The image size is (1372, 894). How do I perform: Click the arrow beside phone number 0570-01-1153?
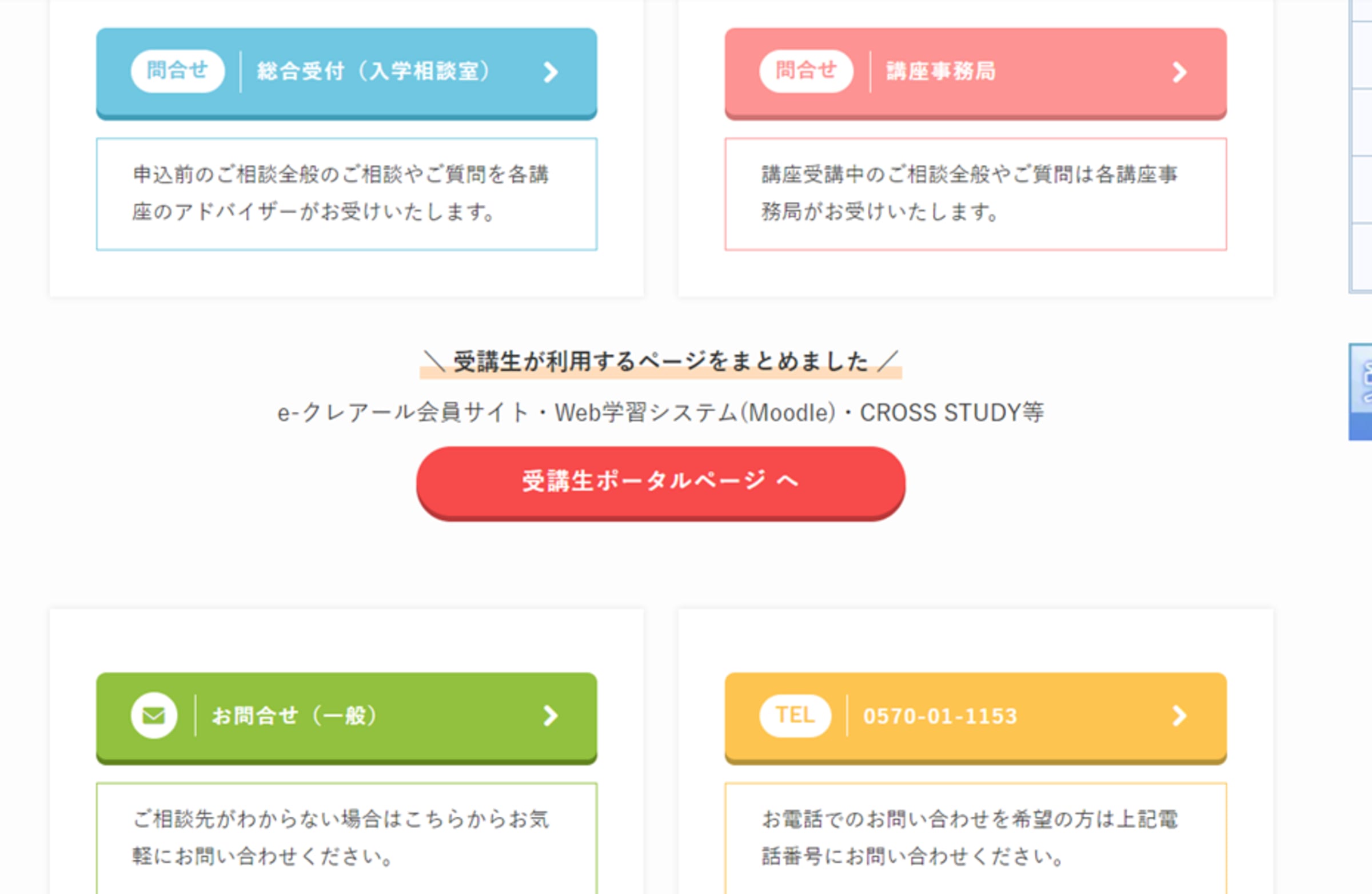[1179, 716]
